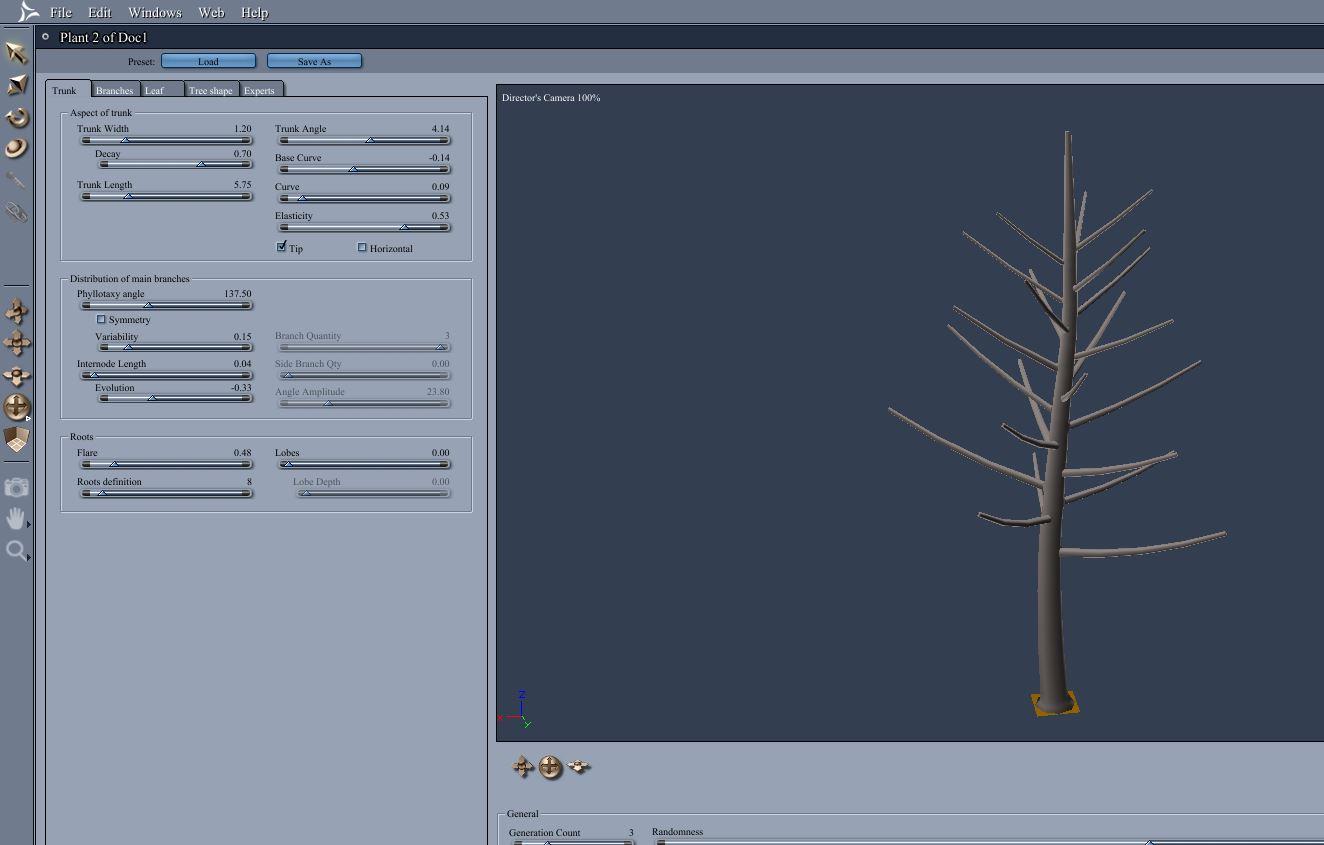Open the File menu
This screenshot has width=1324, height=845.
(61, 12)
